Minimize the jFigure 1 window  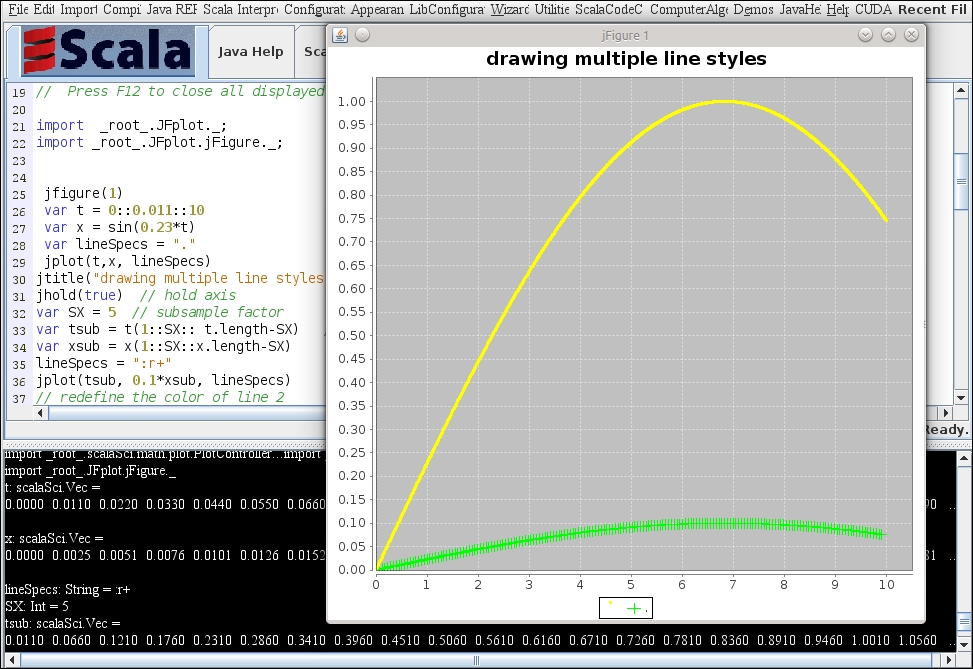point(866,35)
